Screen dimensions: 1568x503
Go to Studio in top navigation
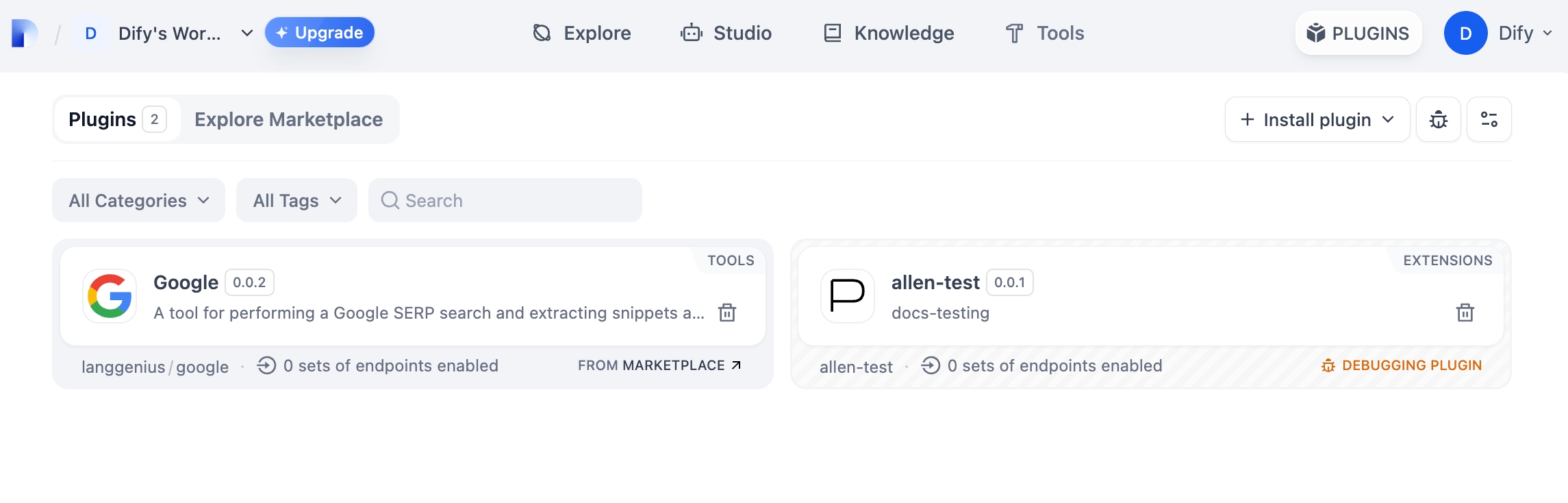click(x=726, y=33)
